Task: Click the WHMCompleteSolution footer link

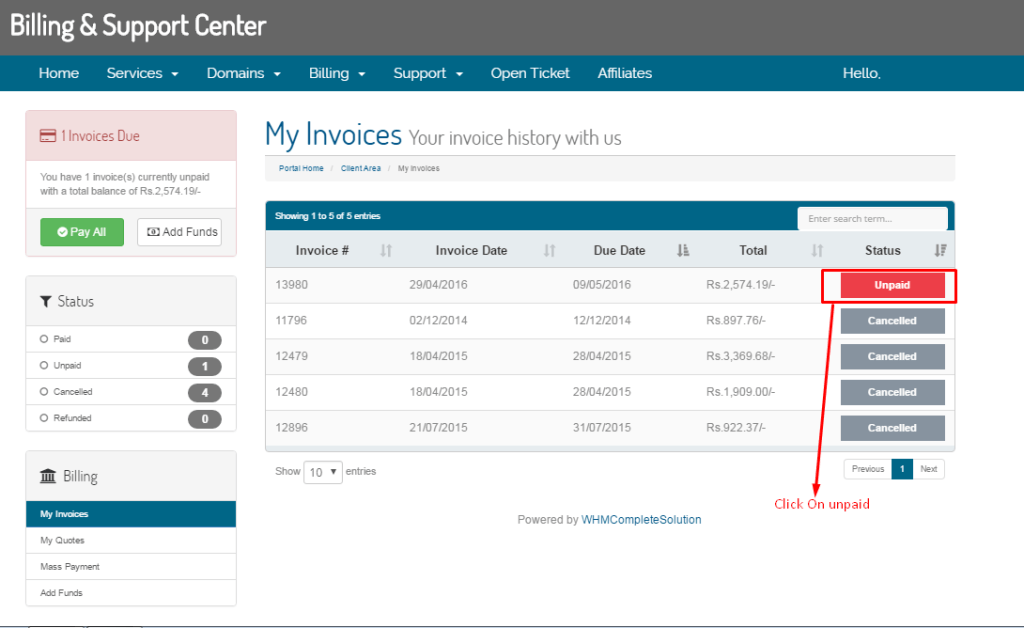Action: [x=641, y=520]
